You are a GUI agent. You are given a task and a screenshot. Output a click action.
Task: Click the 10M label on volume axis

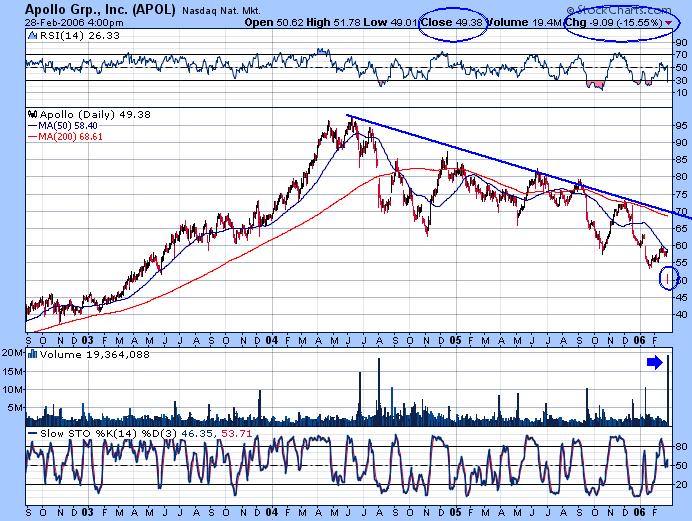coord(12,389)
